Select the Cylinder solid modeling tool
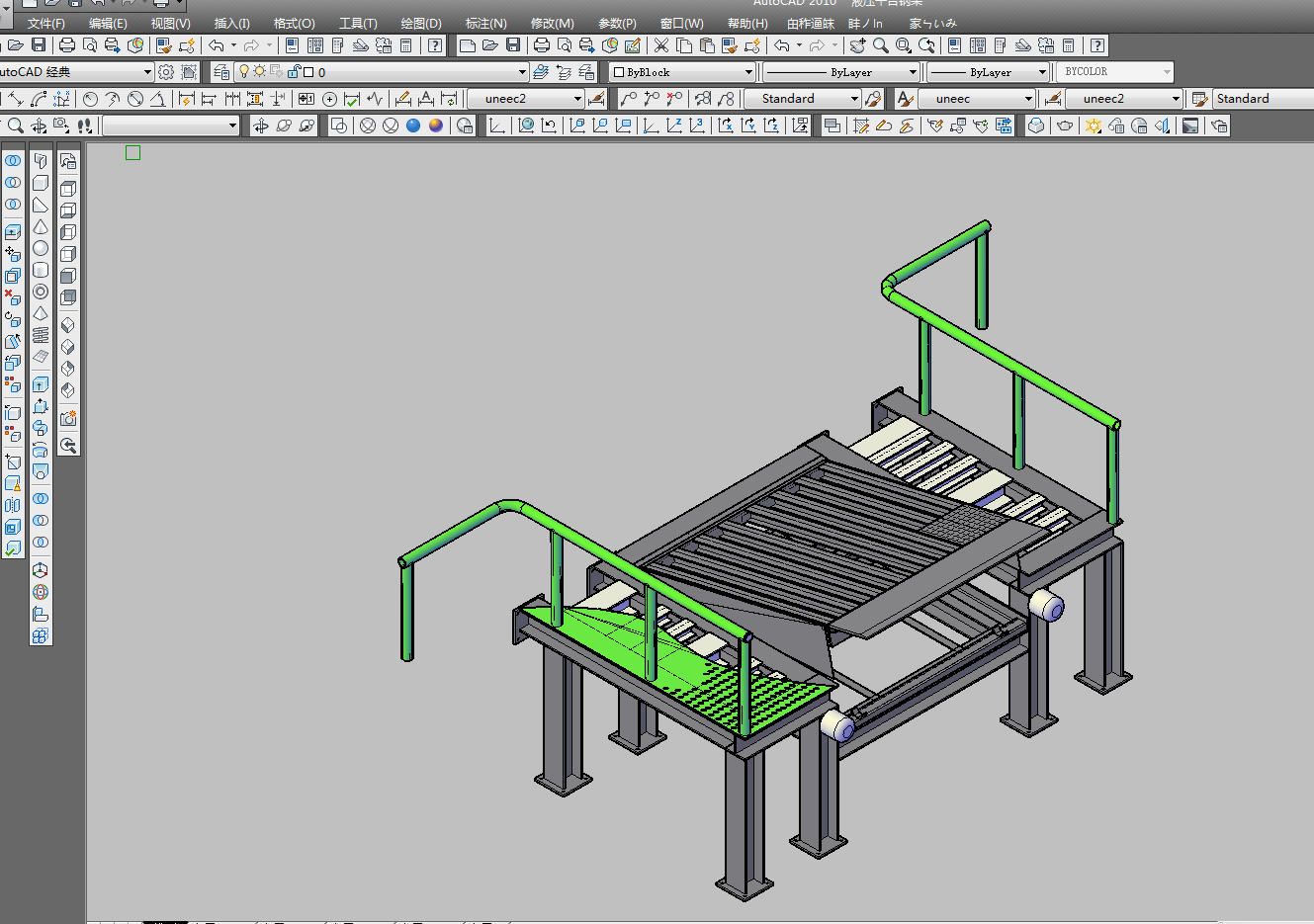This screenshot has width=1314, height=924. [x=41, y=270]
